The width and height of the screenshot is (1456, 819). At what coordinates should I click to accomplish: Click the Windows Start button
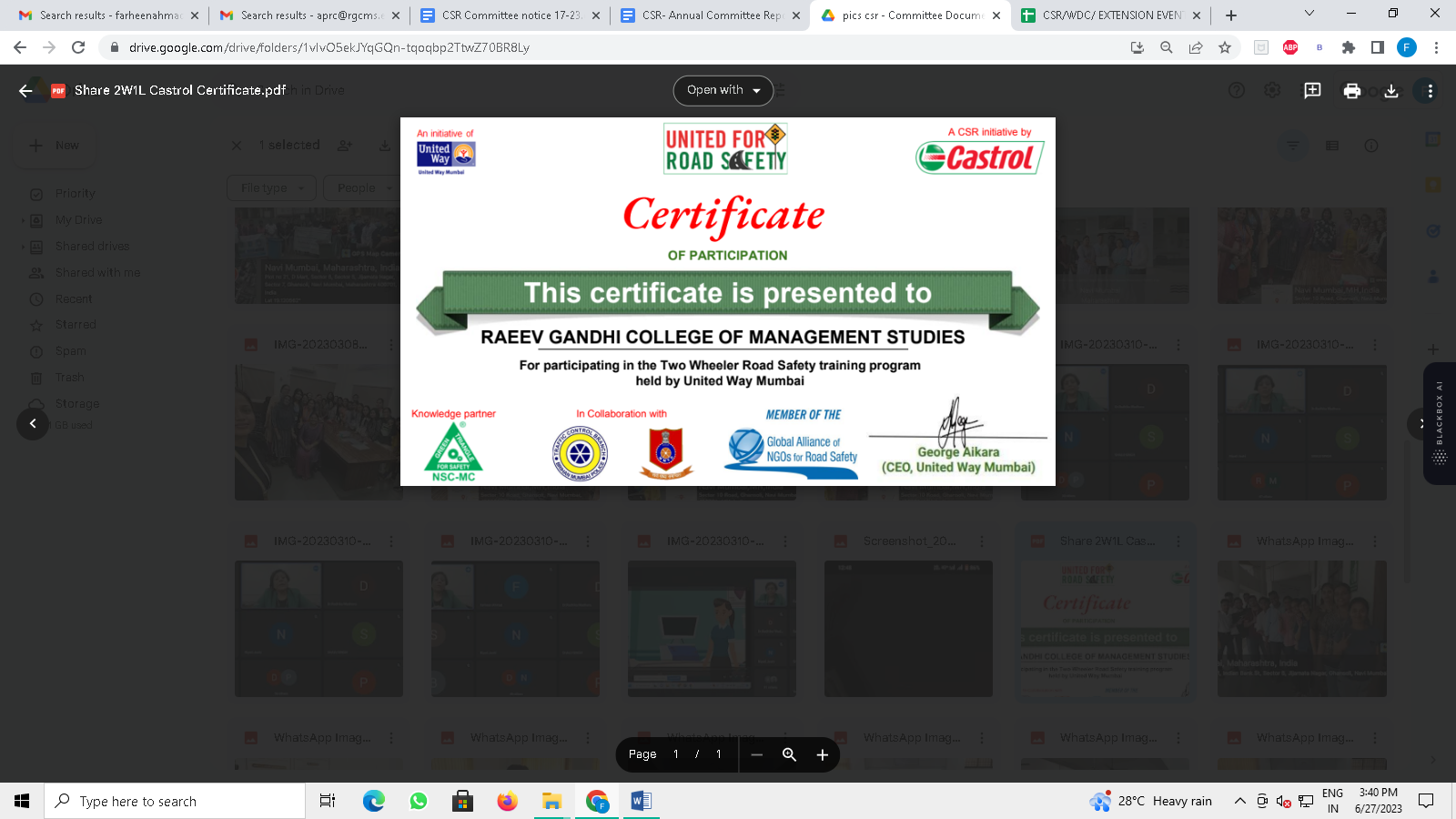pos(22,801)
